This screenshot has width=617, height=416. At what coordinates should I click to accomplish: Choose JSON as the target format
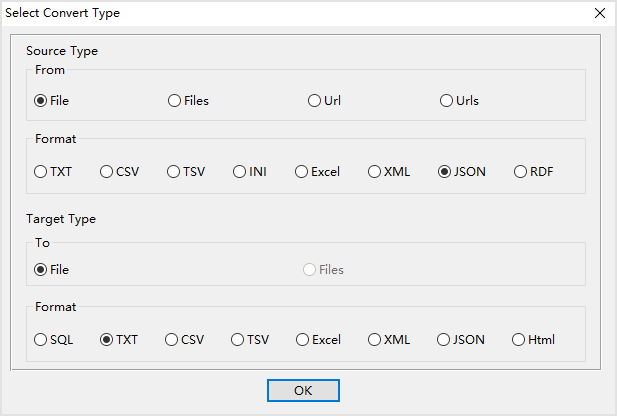point(443,339)
